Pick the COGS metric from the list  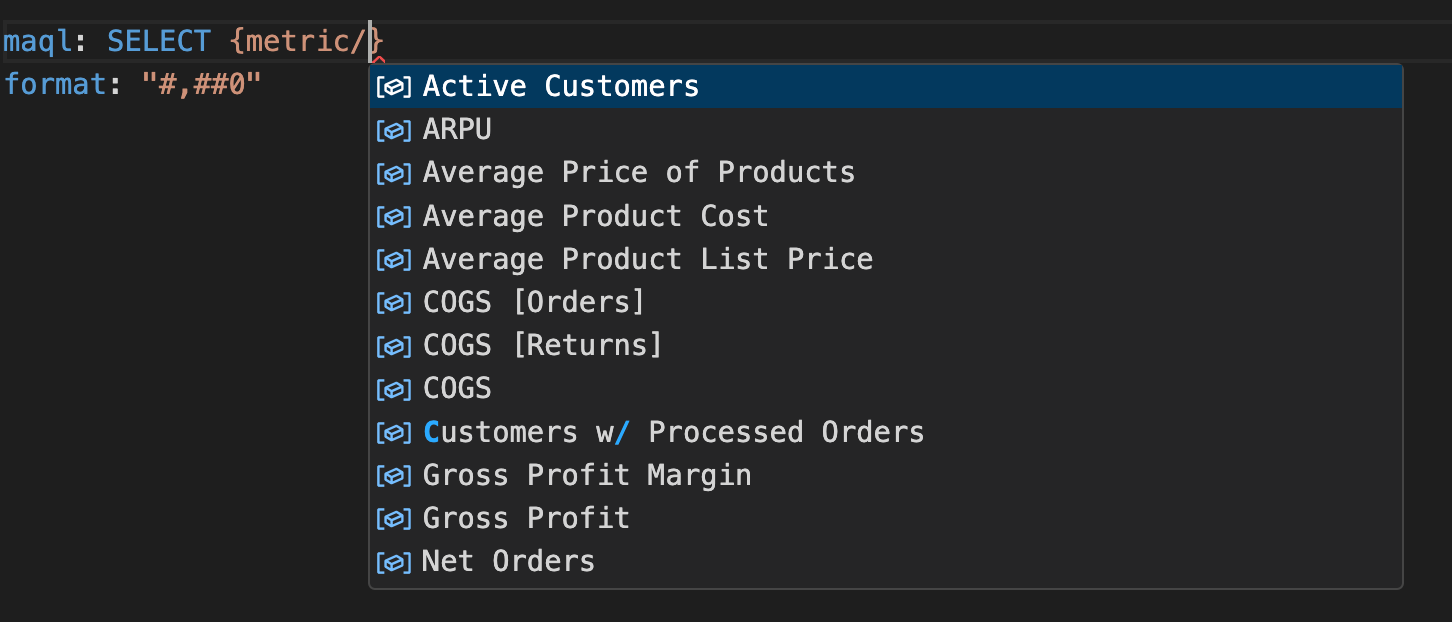pyautogui.click(x=456, y=388)
